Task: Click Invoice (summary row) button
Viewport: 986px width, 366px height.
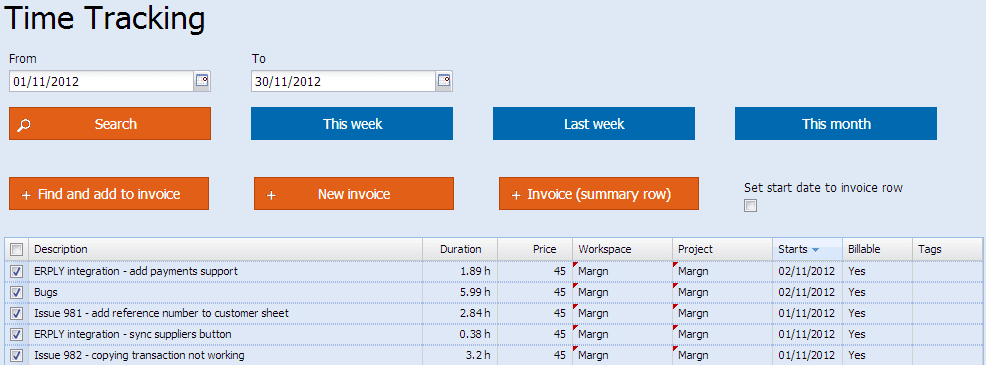Action: coord(599,194)
